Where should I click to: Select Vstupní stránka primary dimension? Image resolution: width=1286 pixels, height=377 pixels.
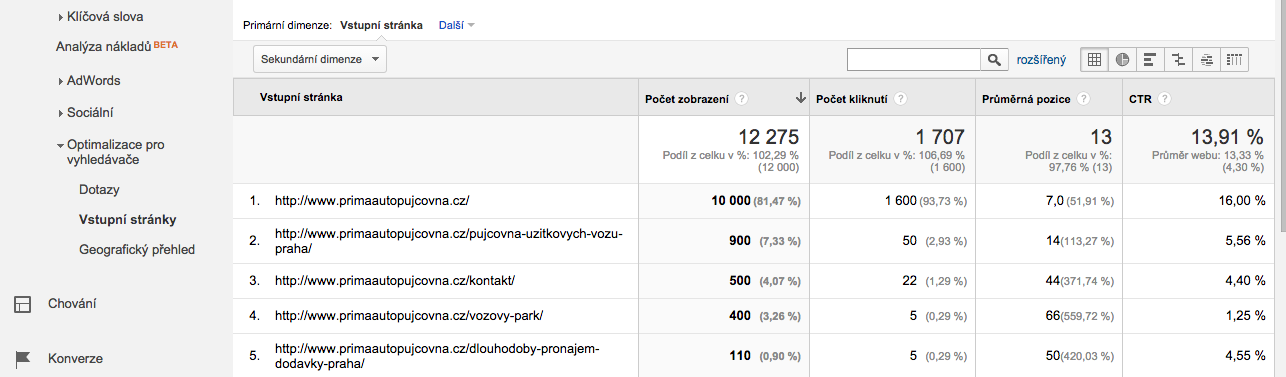381,25
